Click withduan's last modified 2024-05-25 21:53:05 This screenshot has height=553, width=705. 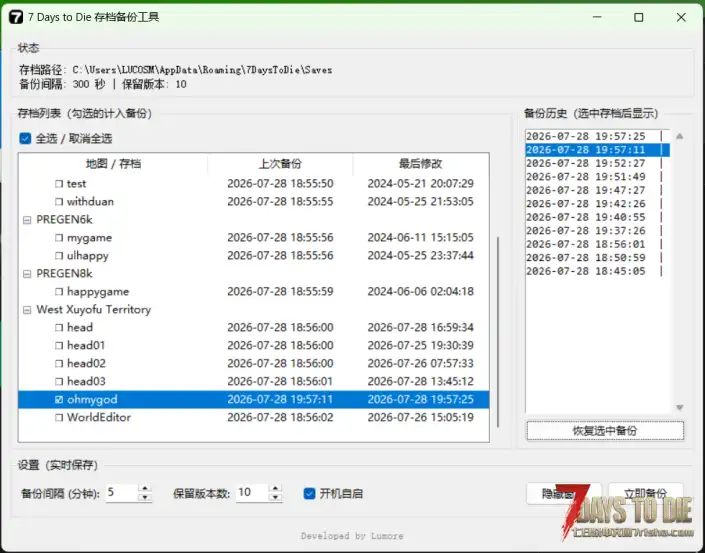click(420, 202)
